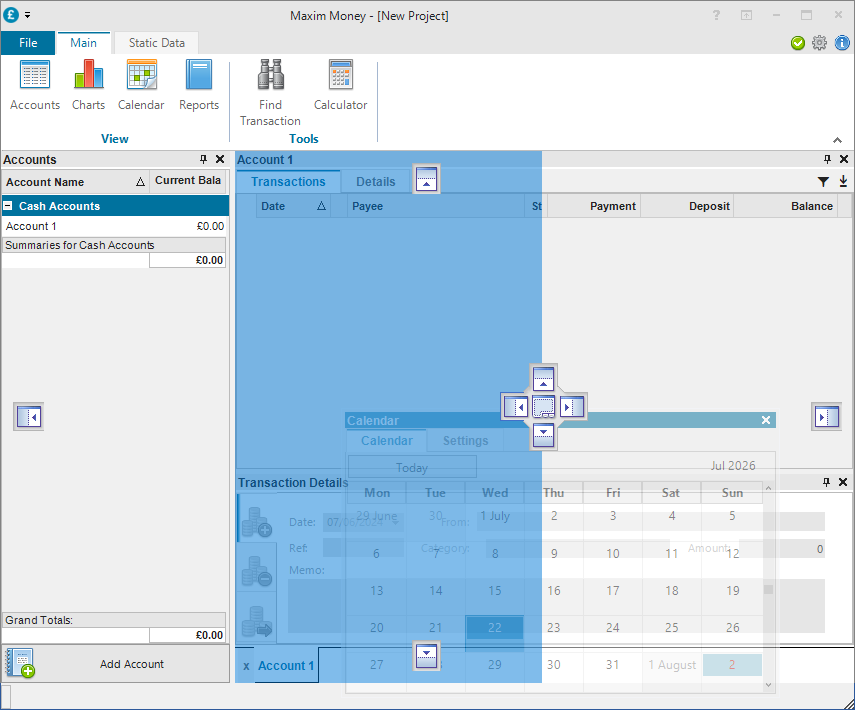Click the download arrow icon

pos(843,182)
